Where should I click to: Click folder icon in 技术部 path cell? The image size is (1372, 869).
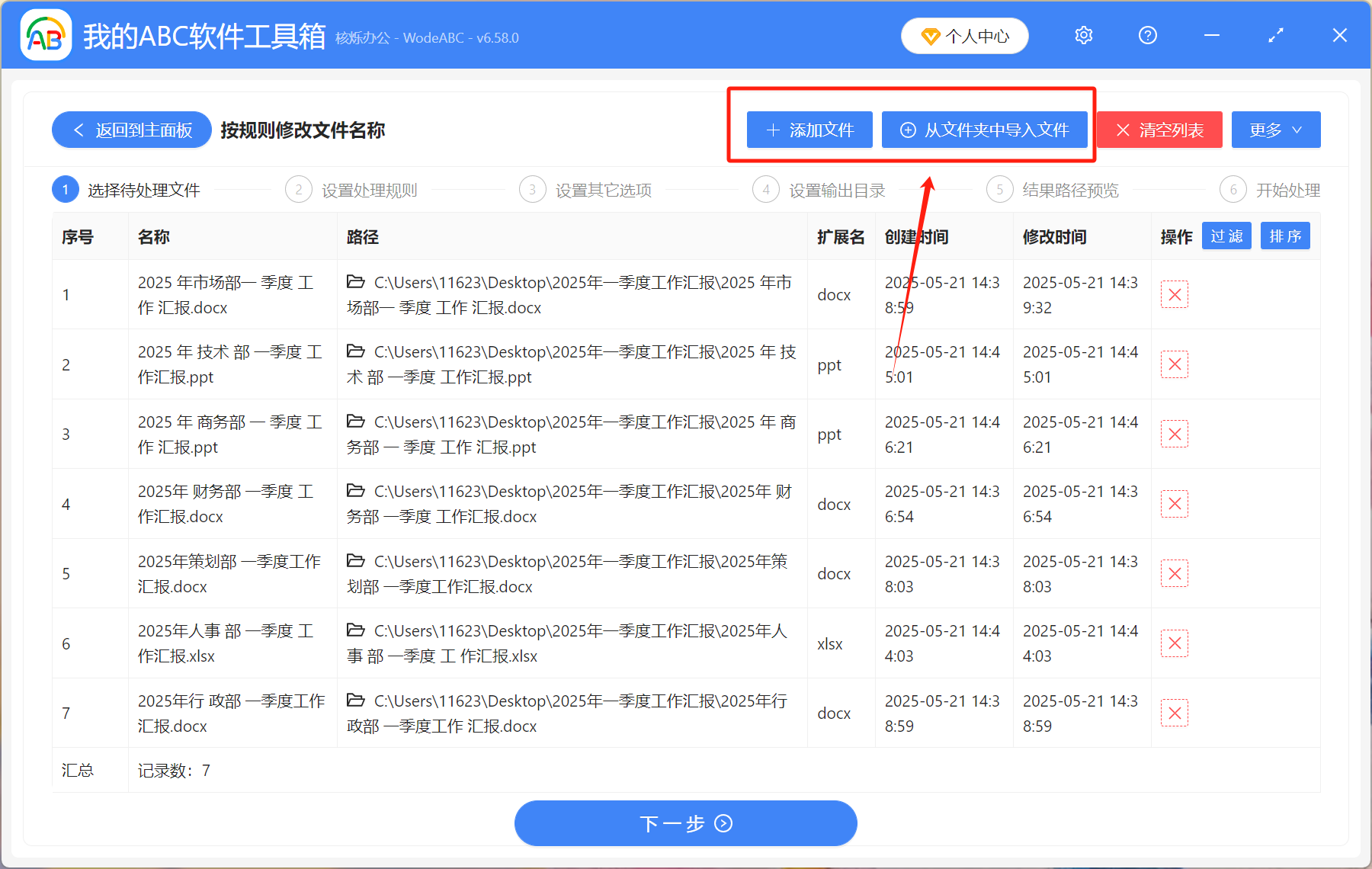tap(355, 351)
